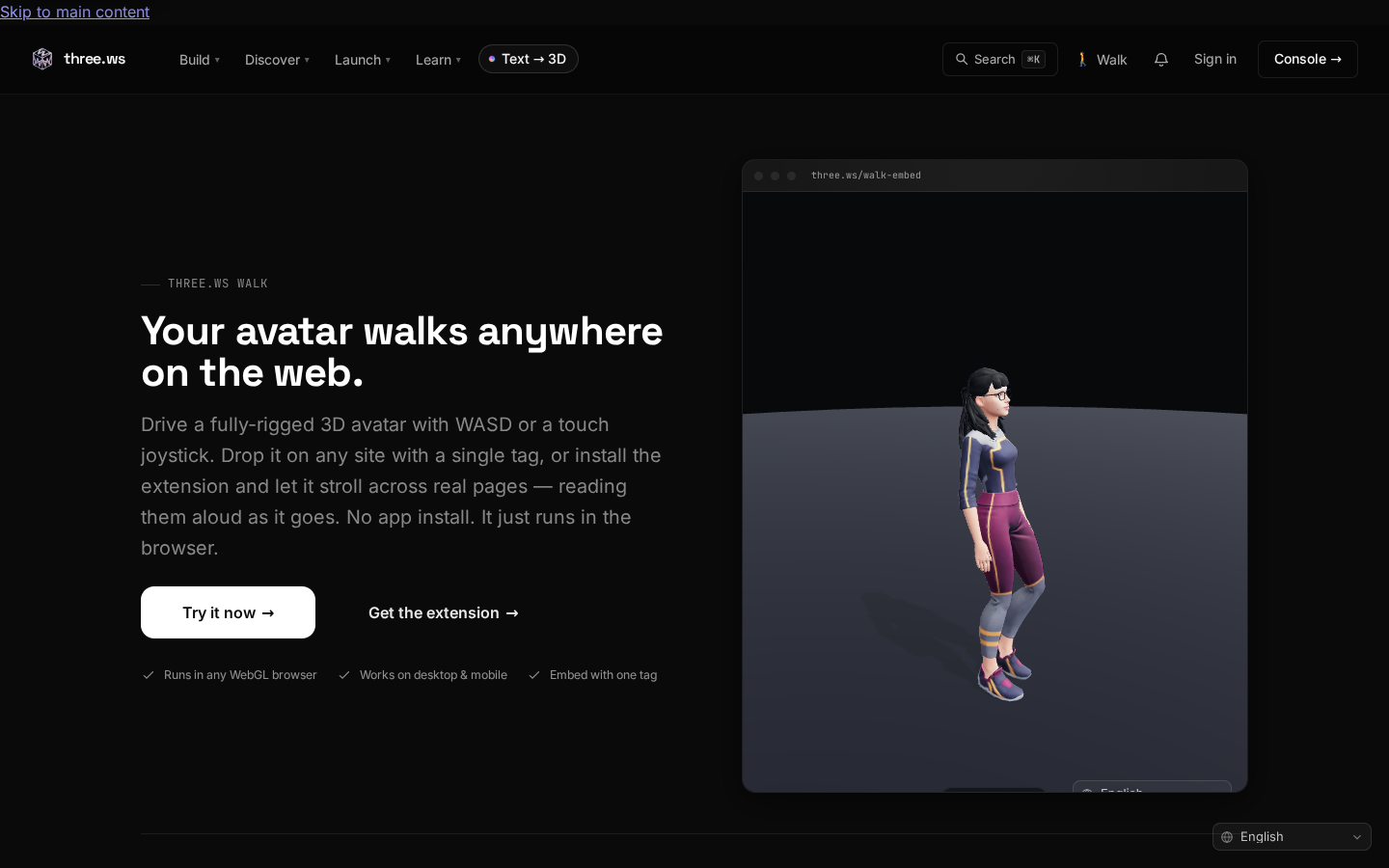Expand the Build menu
The image size is (1389, 868).
pos(200,60)
